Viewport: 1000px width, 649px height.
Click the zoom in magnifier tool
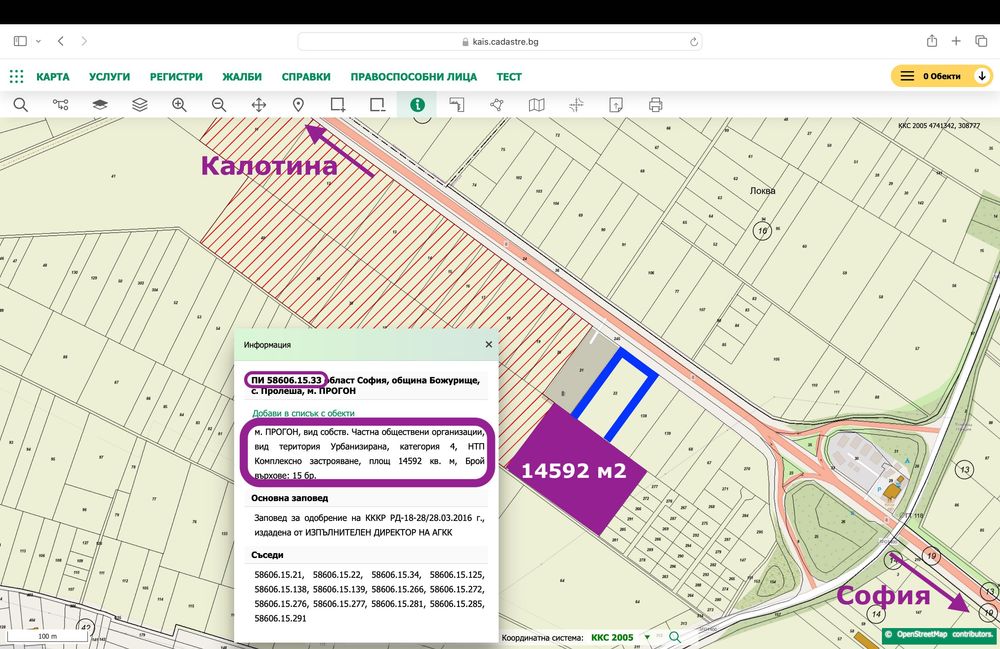(x=179, y=104)
